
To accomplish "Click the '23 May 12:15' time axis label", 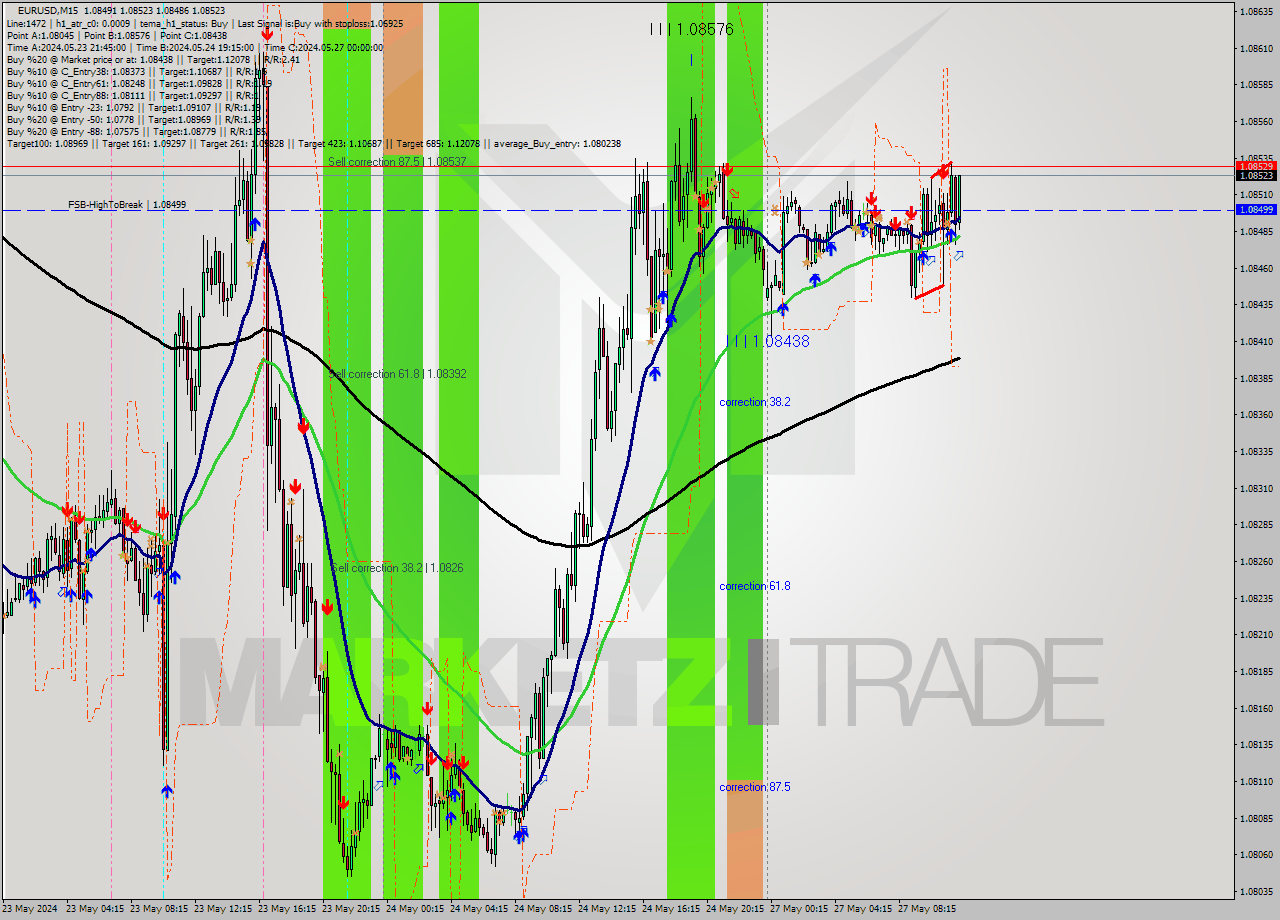I will (x=223, y=909).
